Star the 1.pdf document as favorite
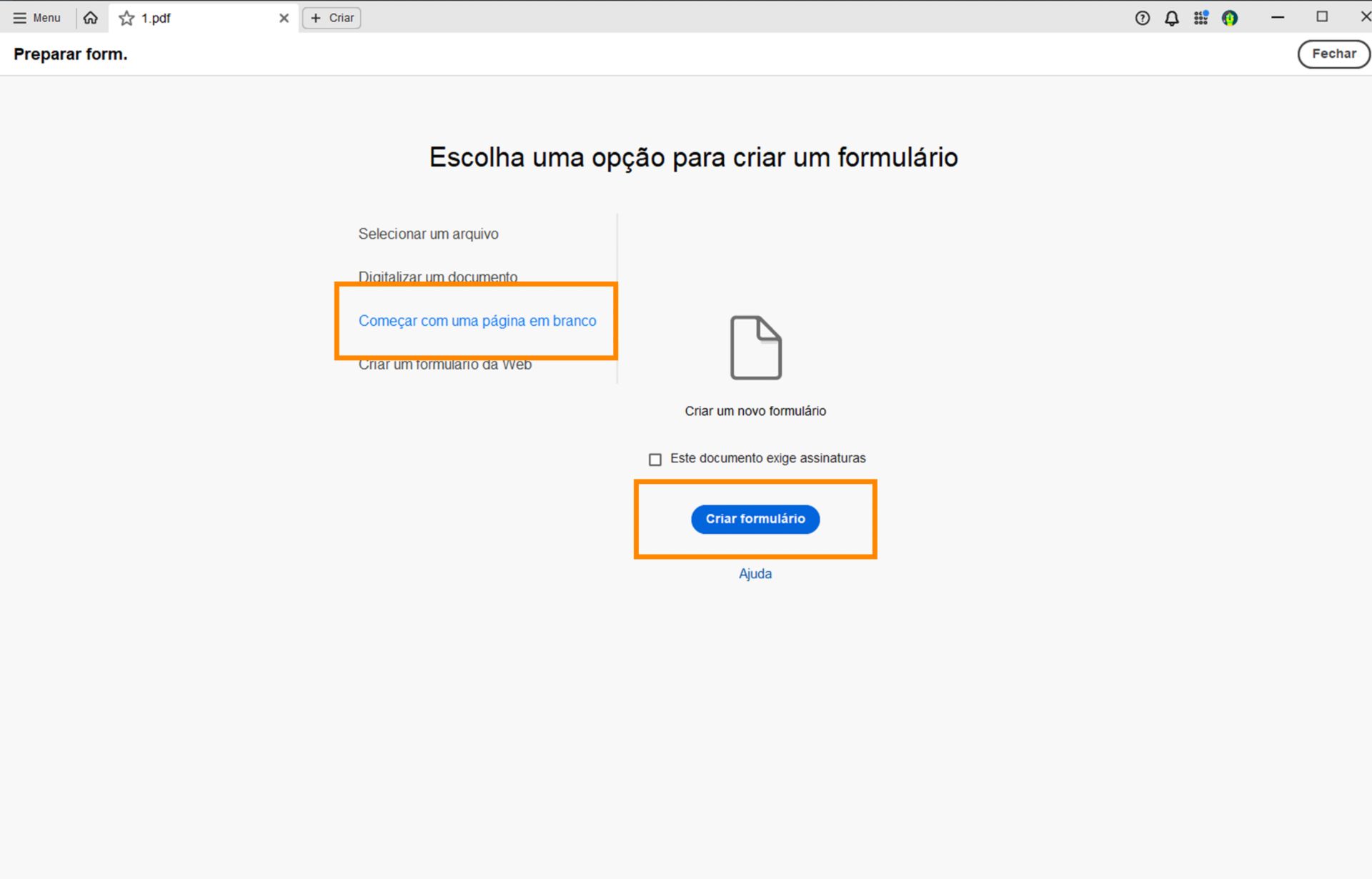This screenshot has height=879, width=1372. click(x=126, y=18)
